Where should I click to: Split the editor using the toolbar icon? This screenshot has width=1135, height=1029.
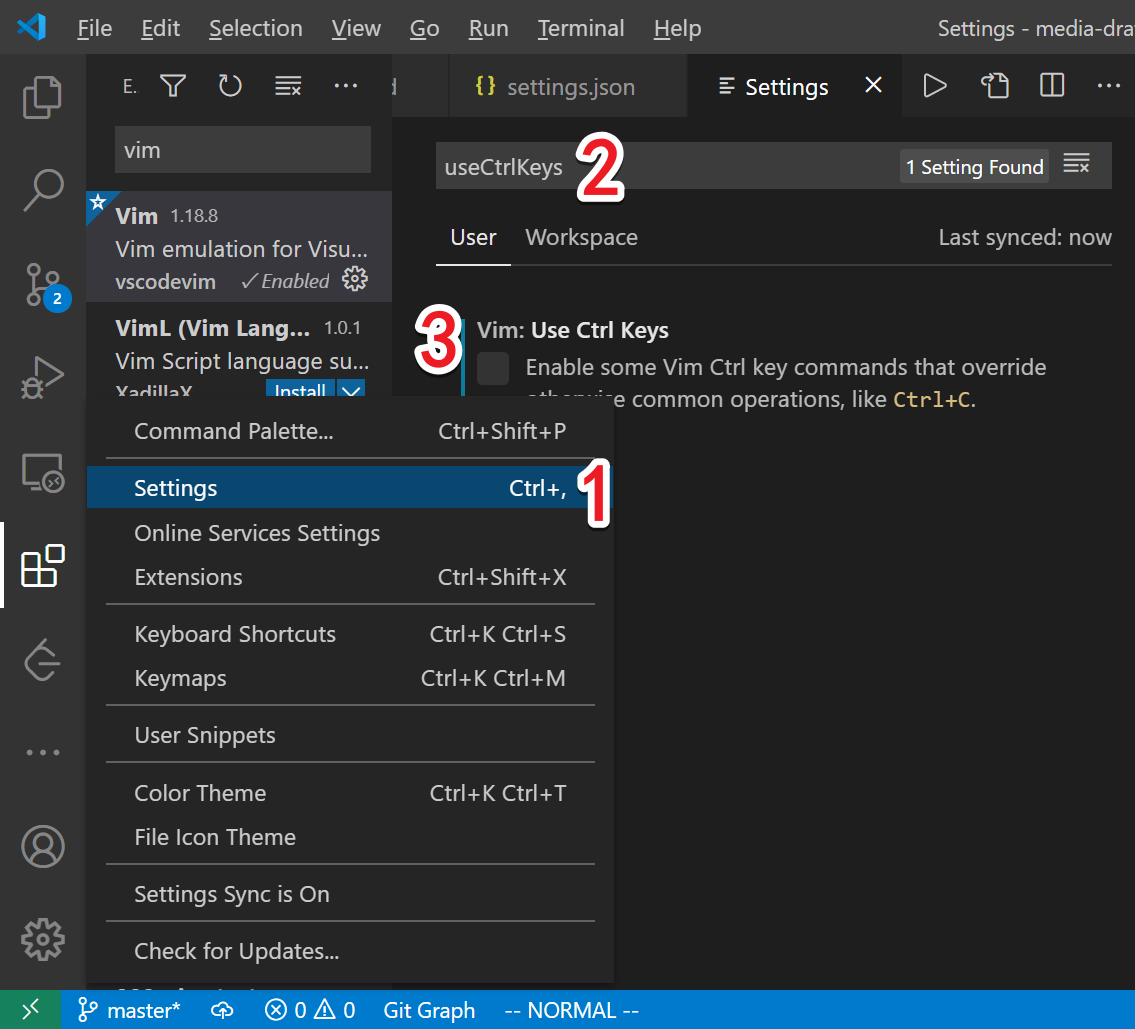1051,86
